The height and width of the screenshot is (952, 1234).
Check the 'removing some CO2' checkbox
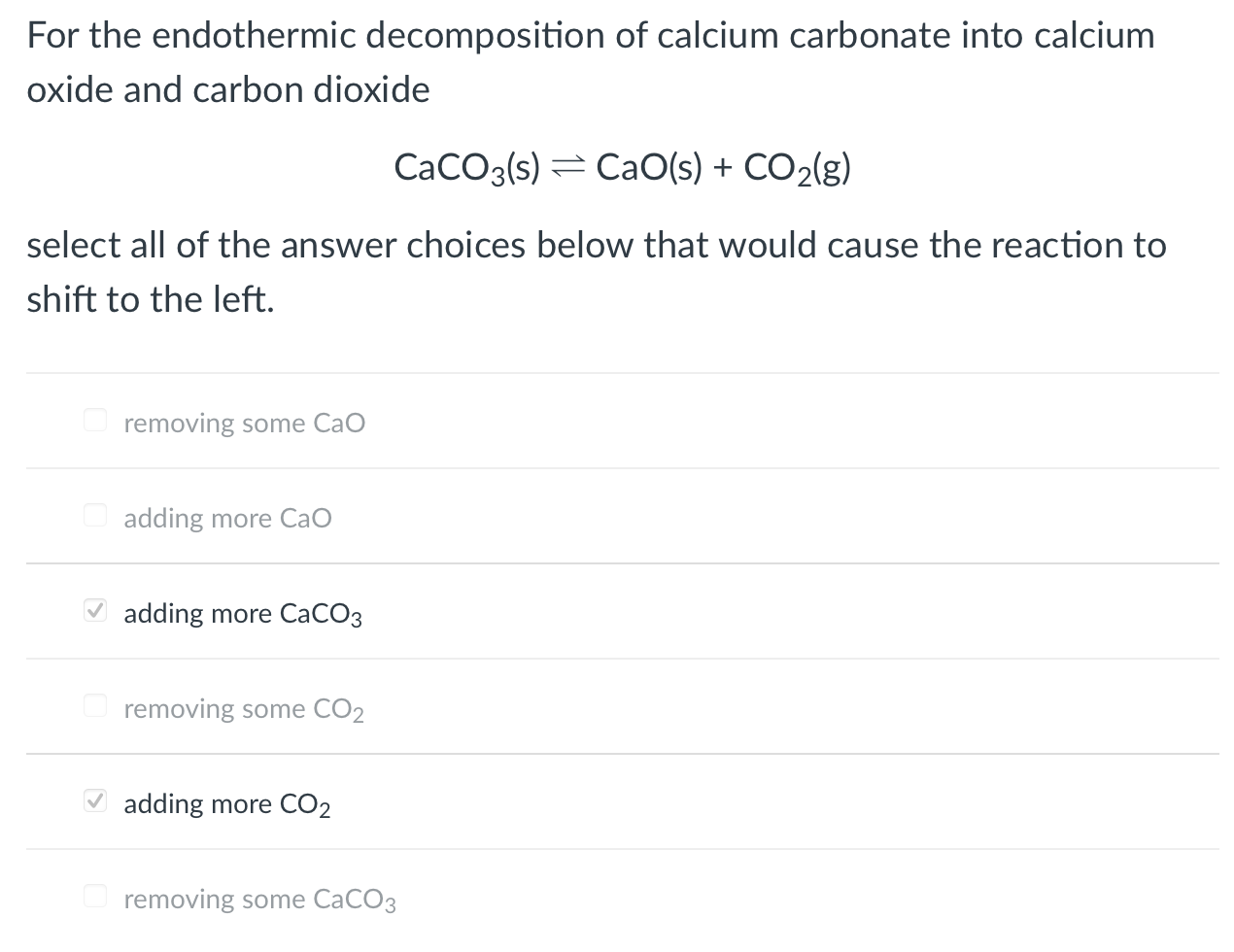(x=94, y=705)
